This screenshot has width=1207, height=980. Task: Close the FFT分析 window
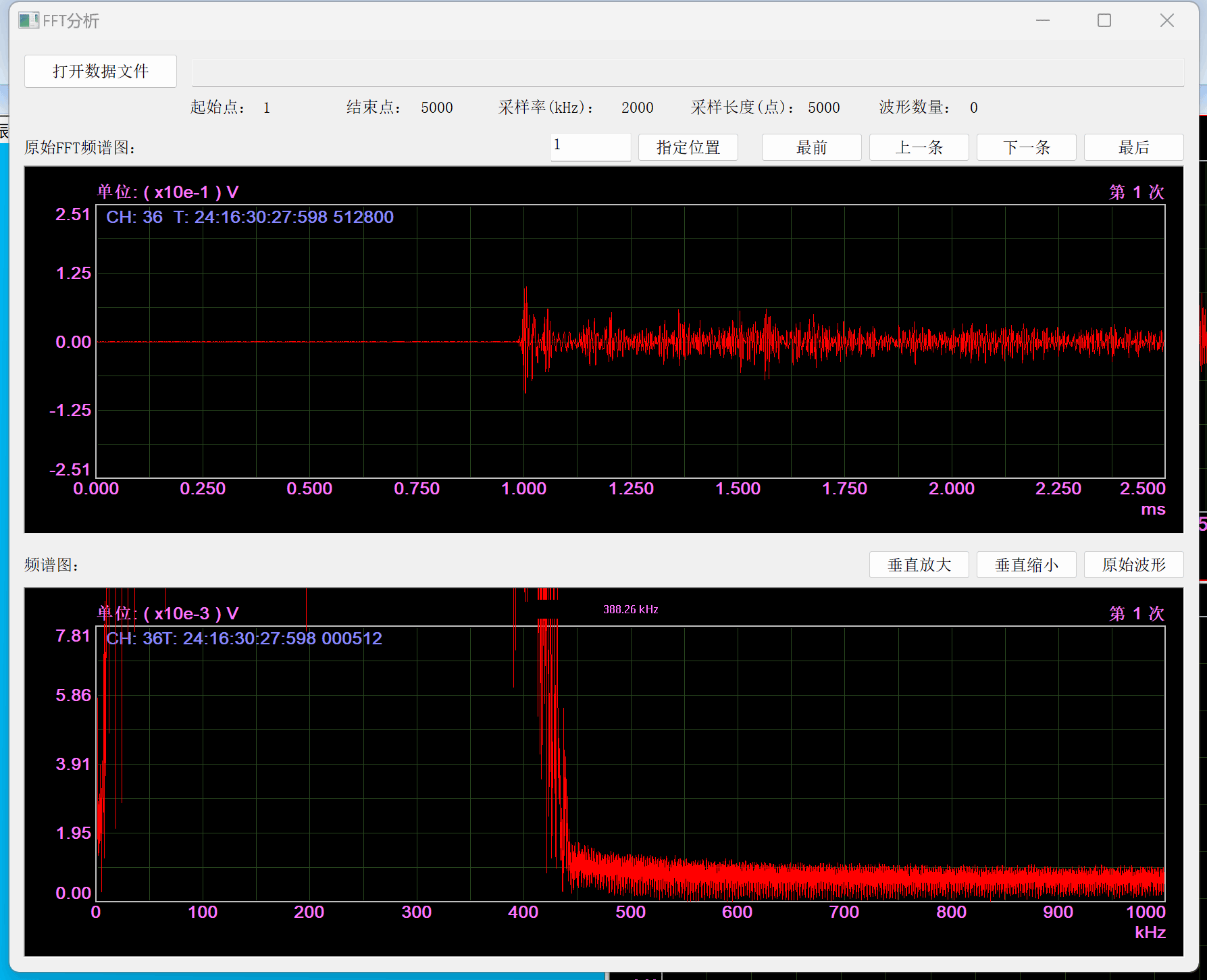tap(1166, 20)
